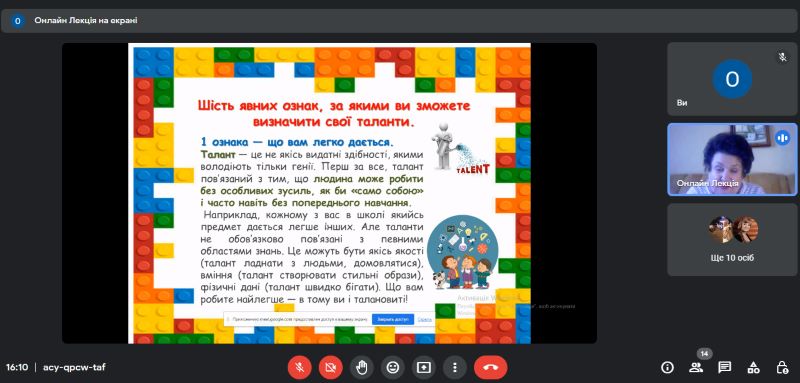This screenshot has height=383, width=800.
Task: Open the in-call chat panel
Action: click(x=724, y=367)
